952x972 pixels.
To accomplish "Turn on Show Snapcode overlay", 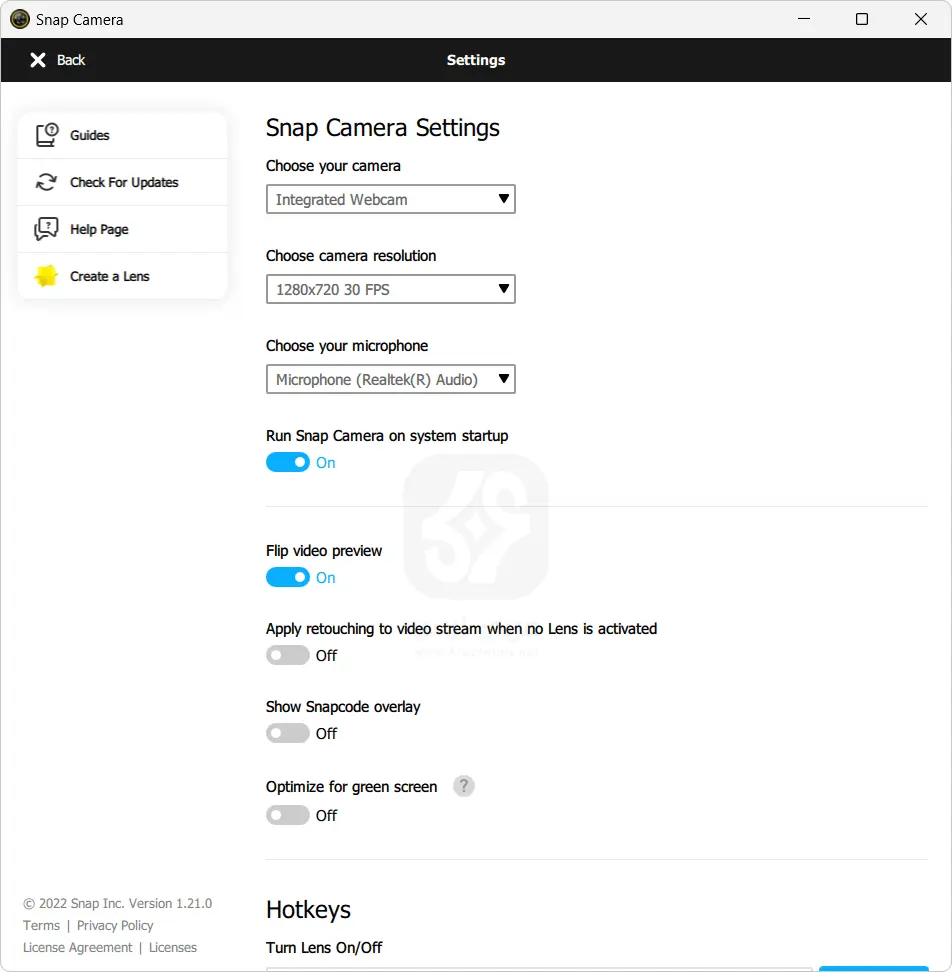I will (288, 733).
